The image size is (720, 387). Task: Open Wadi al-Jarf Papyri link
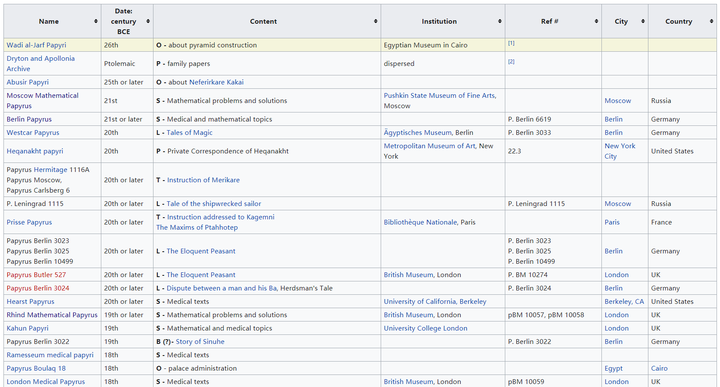(36, 45)
